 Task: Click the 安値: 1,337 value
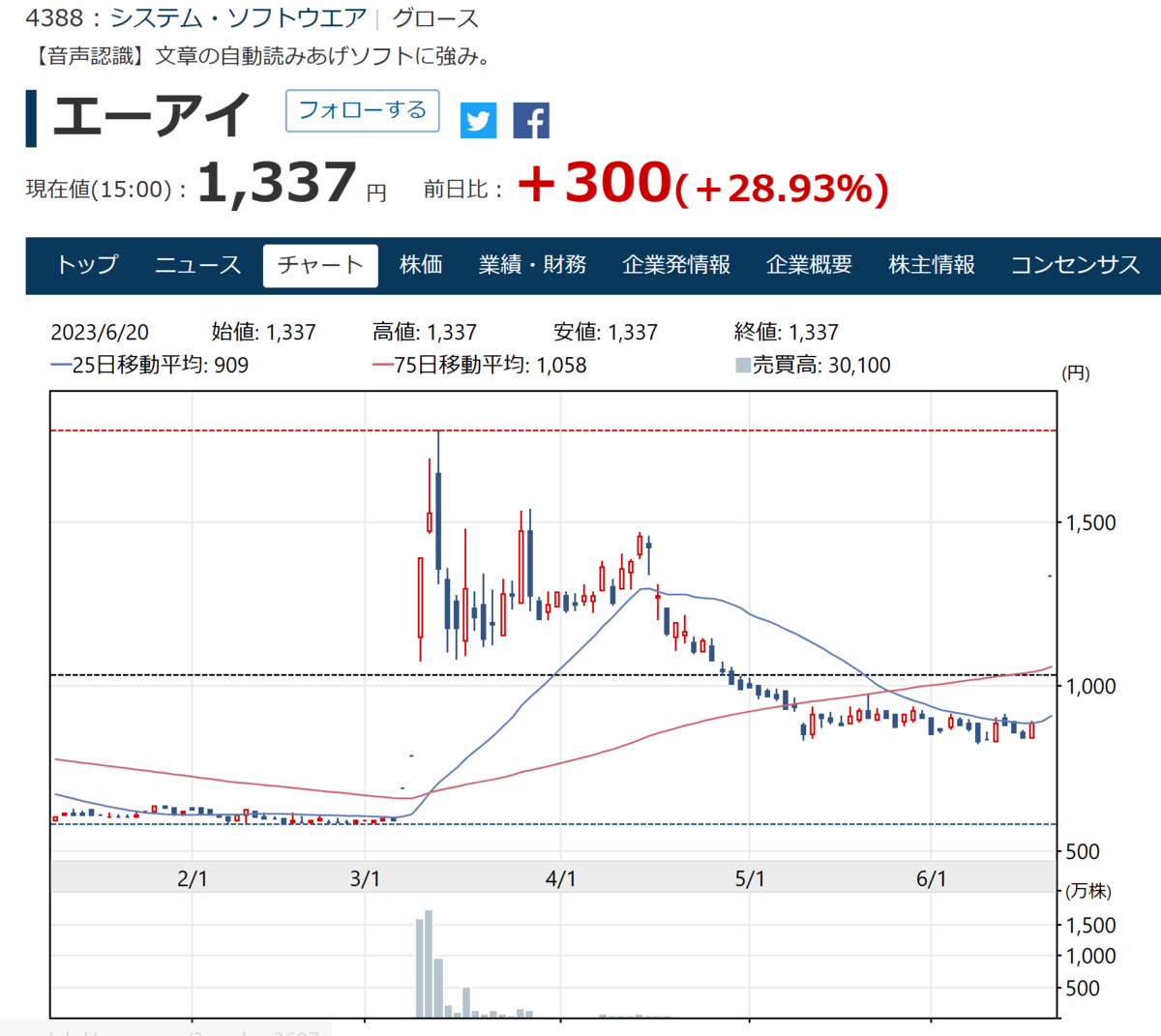(606, 332)
